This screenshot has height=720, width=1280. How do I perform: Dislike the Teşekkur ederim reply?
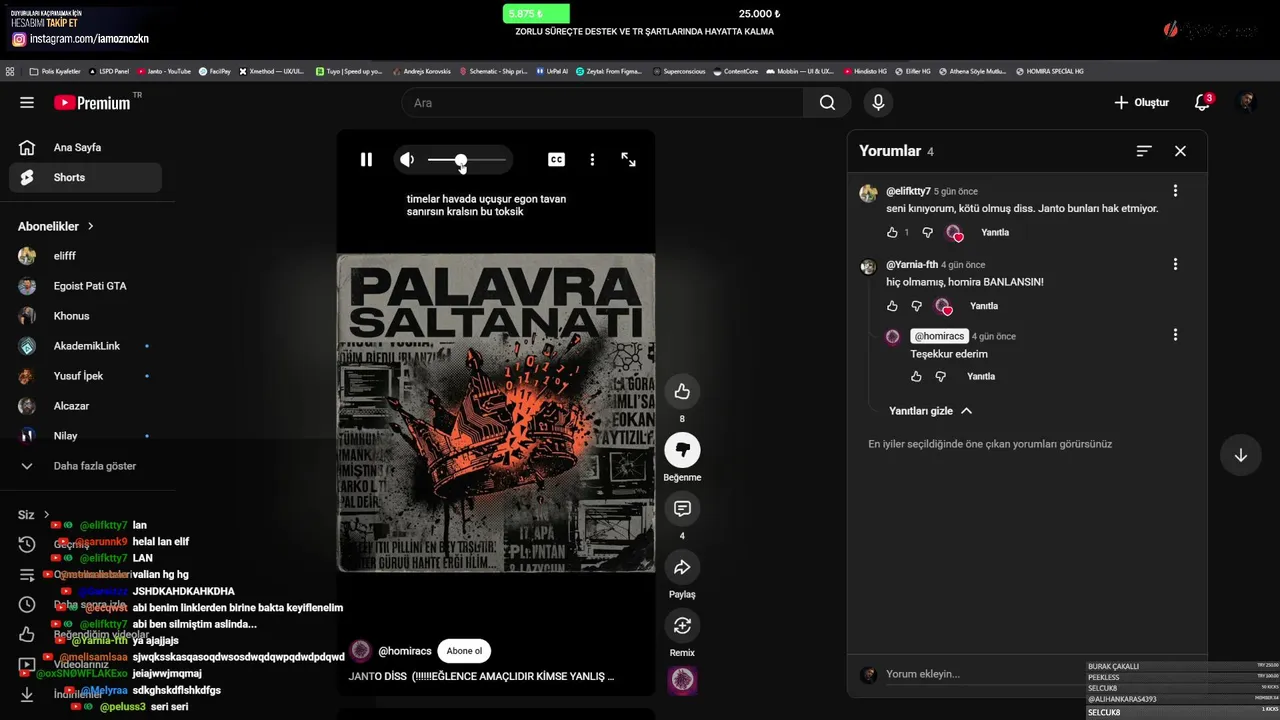(940, 376)
